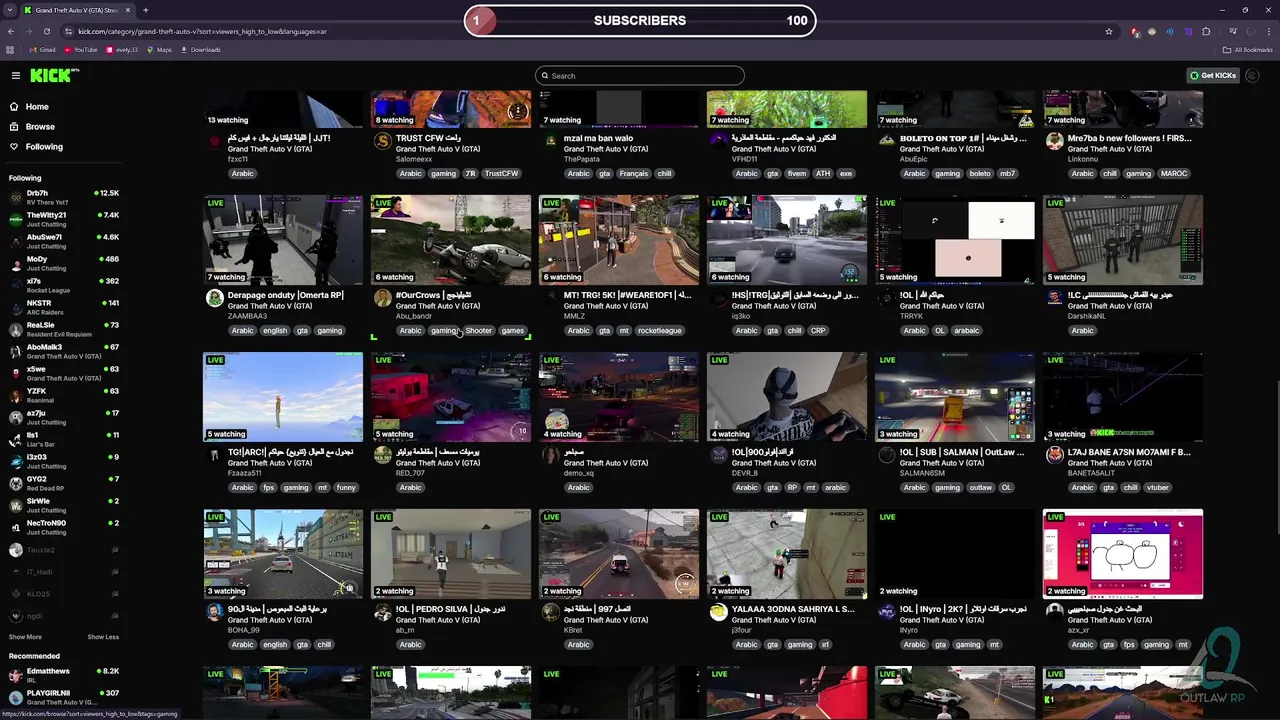The height and width of the screenshot is (720, 1280).
Task: Click the TheWitty21 channel avatar
Action: 15,219
